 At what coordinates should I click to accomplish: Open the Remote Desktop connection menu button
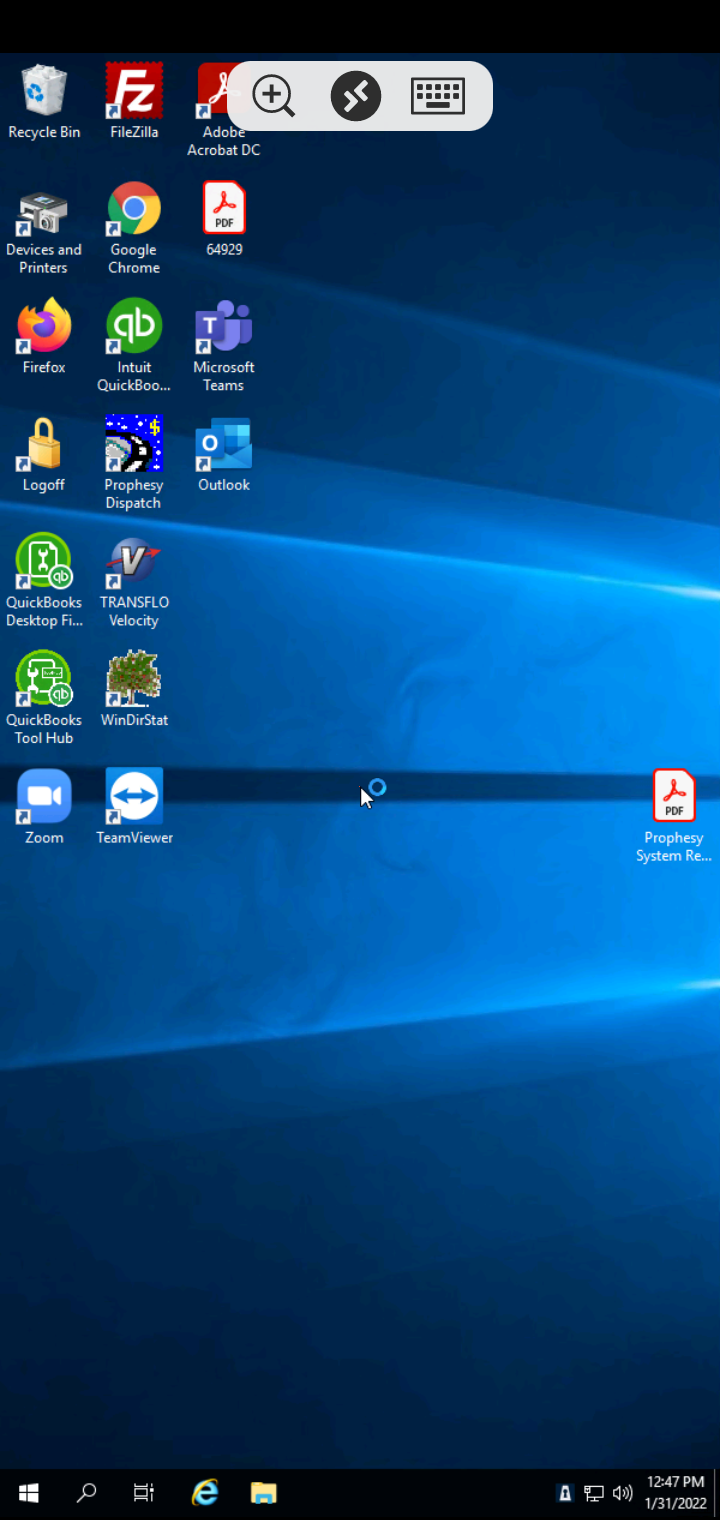tap(356, 96)
